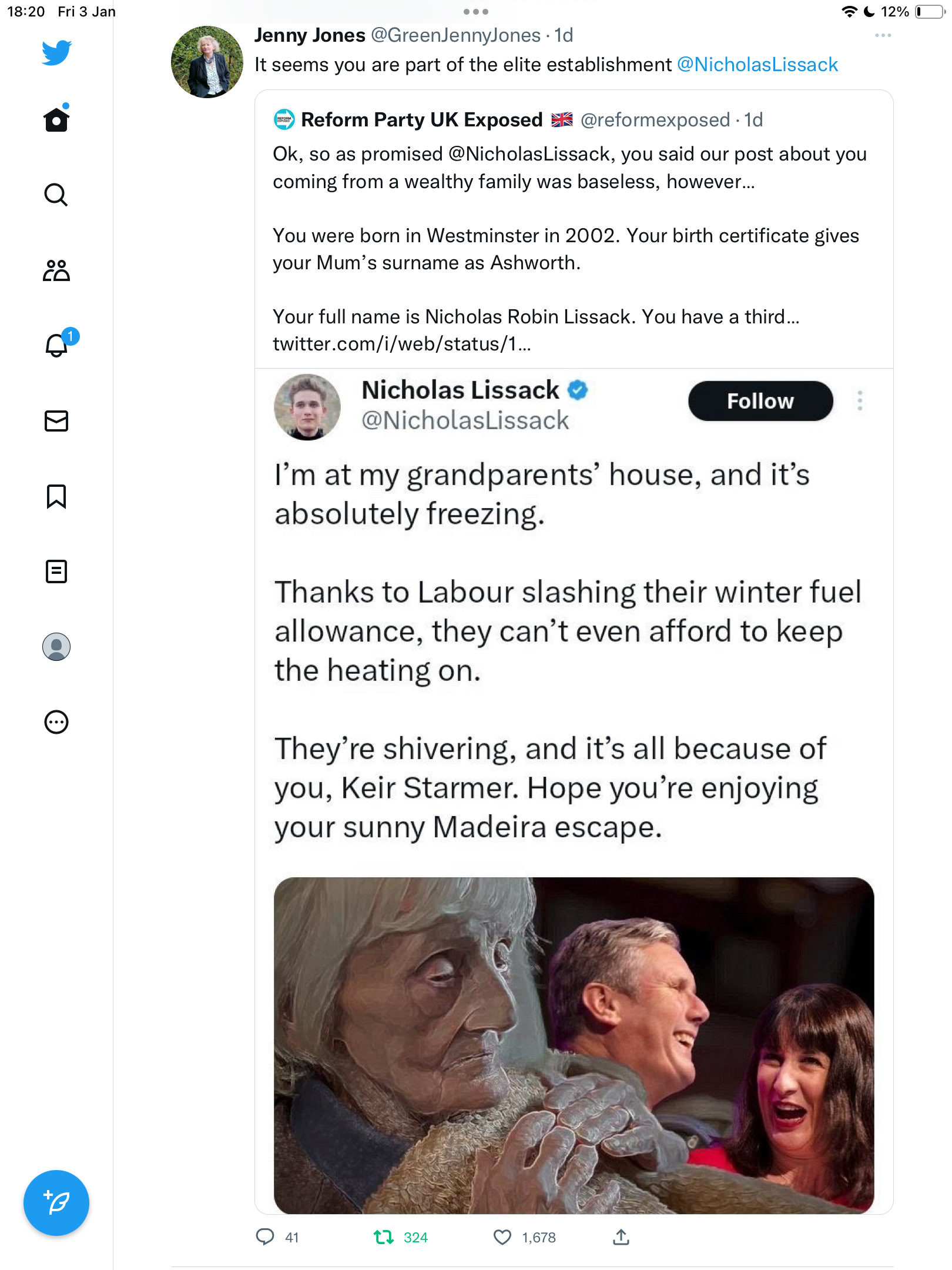Expand the multitasking dots at top center
952x1270 pixels.
tap(476, 11)
